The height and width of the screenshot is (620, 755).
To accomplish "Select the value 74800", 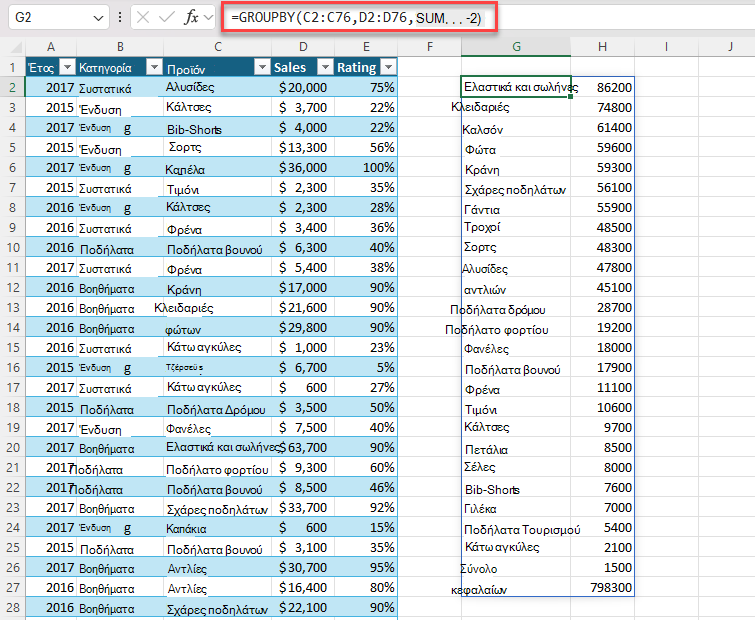I will pyautogui.click(x=602, y=107).
